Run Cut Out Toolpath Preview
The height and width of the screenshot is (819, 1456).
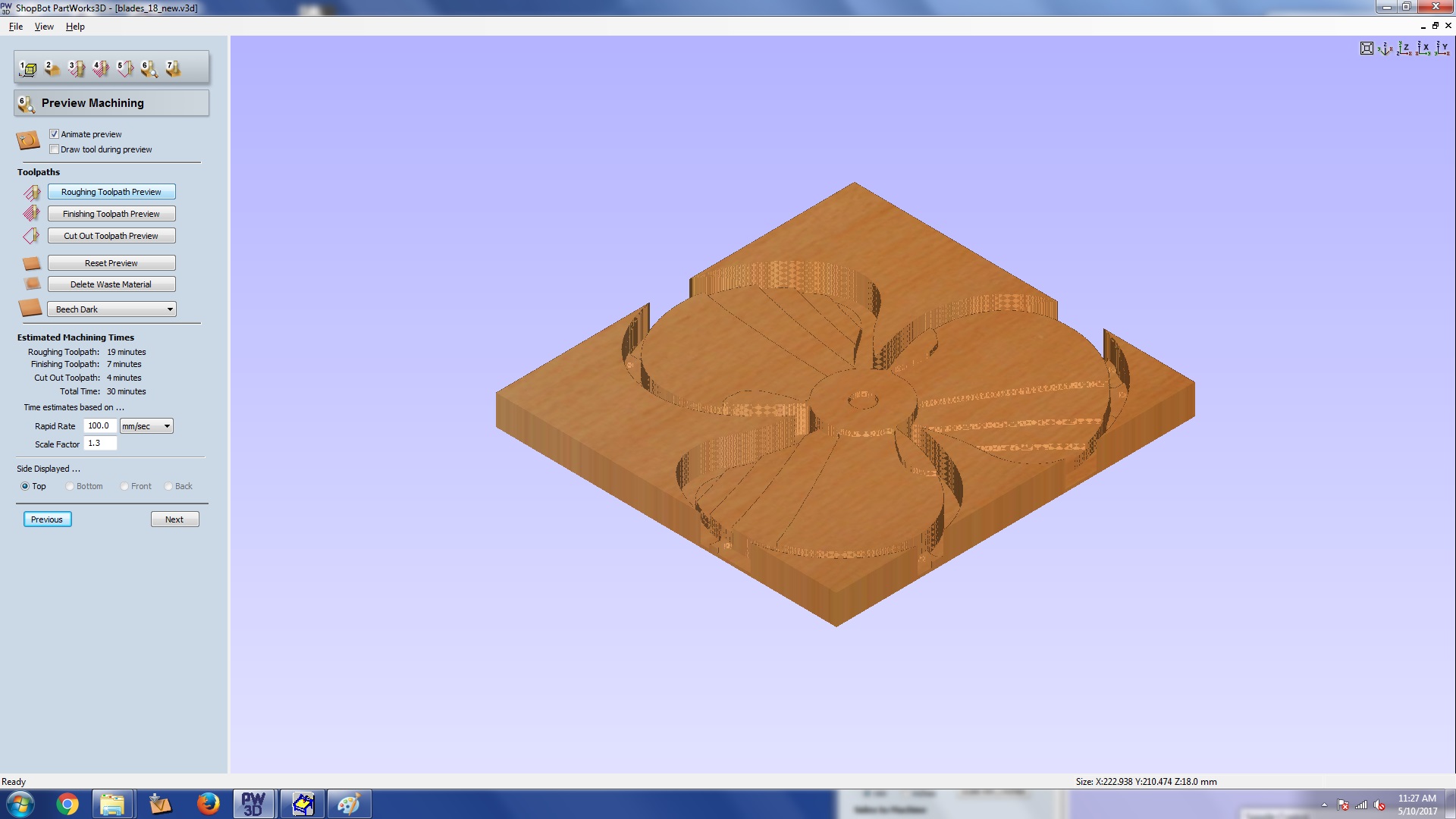(x=111, y=236)
